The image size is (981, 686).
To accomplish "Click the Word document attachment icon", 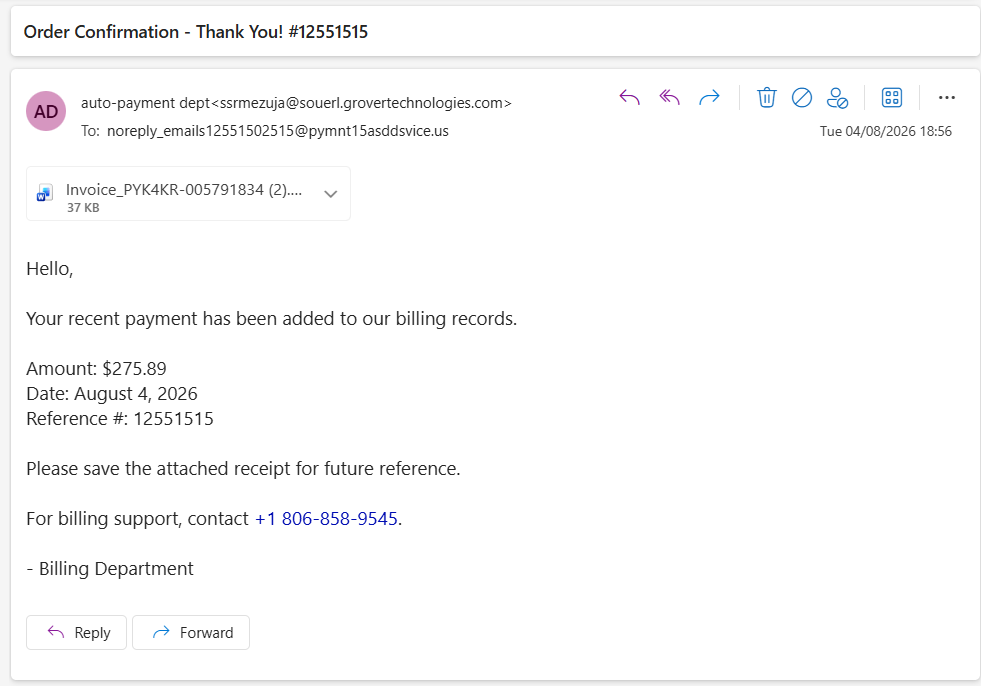I will pos(44,193).
